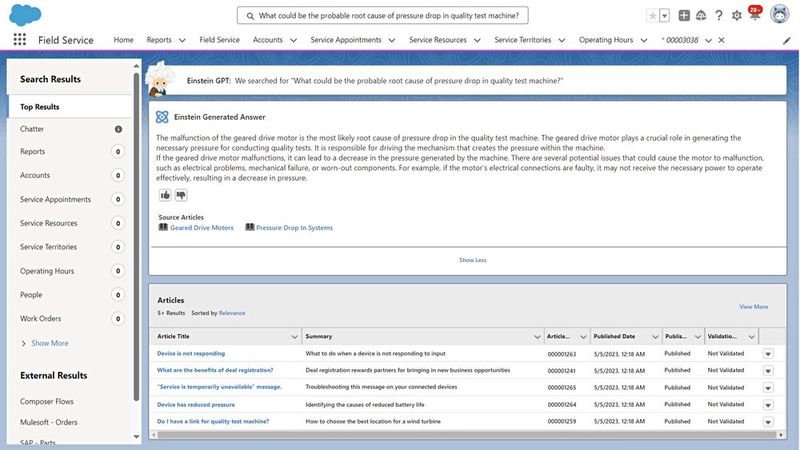The height and width of the screenshot is (450, 800).
Task: Open Published Date column menu chevron
Action: click(656, 337)
